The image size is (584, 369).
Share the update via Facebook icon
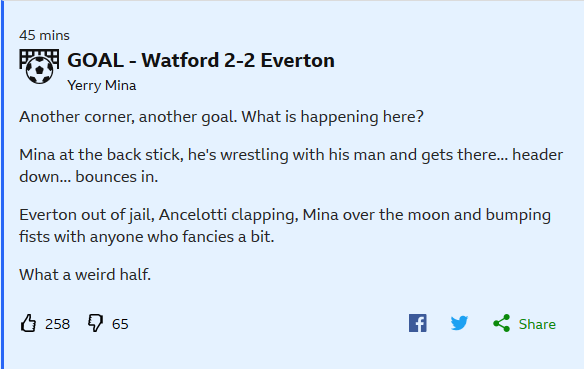(x=418, y=323)
